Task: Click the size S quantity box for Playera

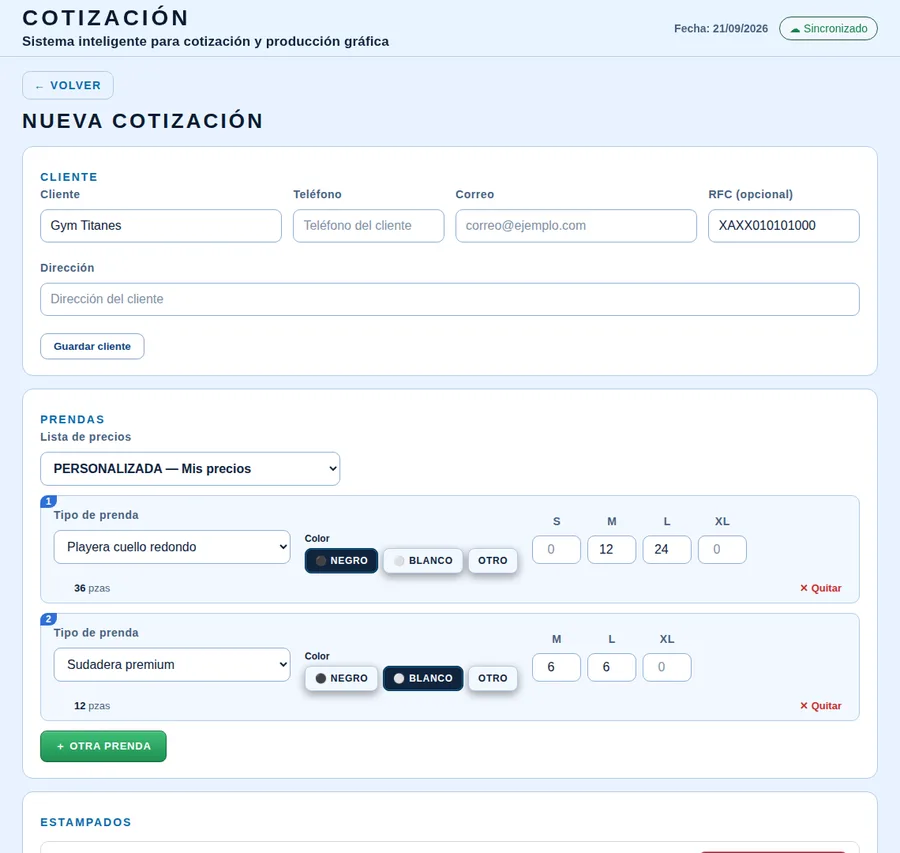Action: pos(556,550)
